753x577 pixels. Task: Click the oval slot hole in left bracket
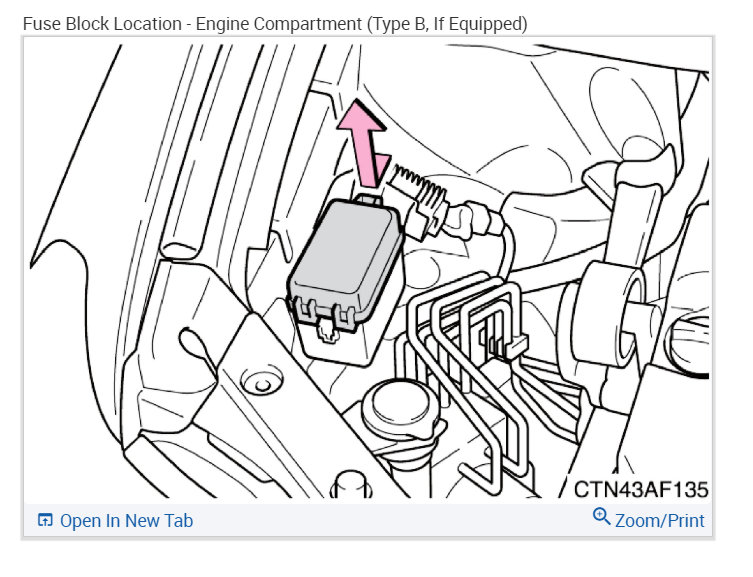pos(197,348)
